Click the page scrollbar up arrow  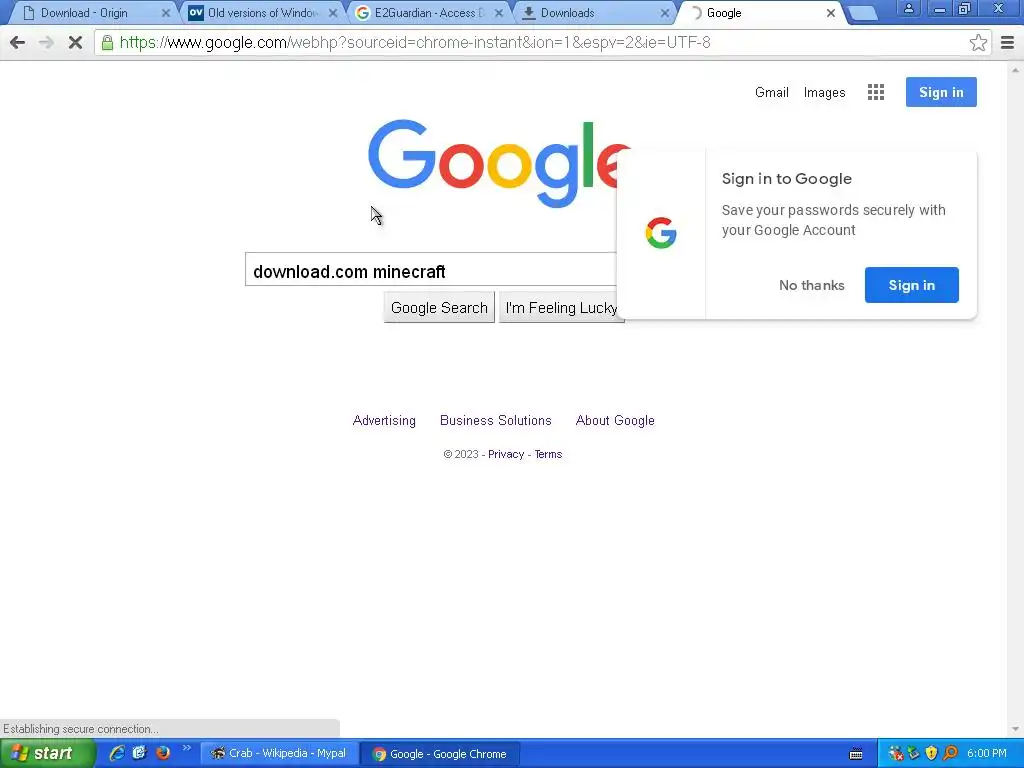[1015, 69]
